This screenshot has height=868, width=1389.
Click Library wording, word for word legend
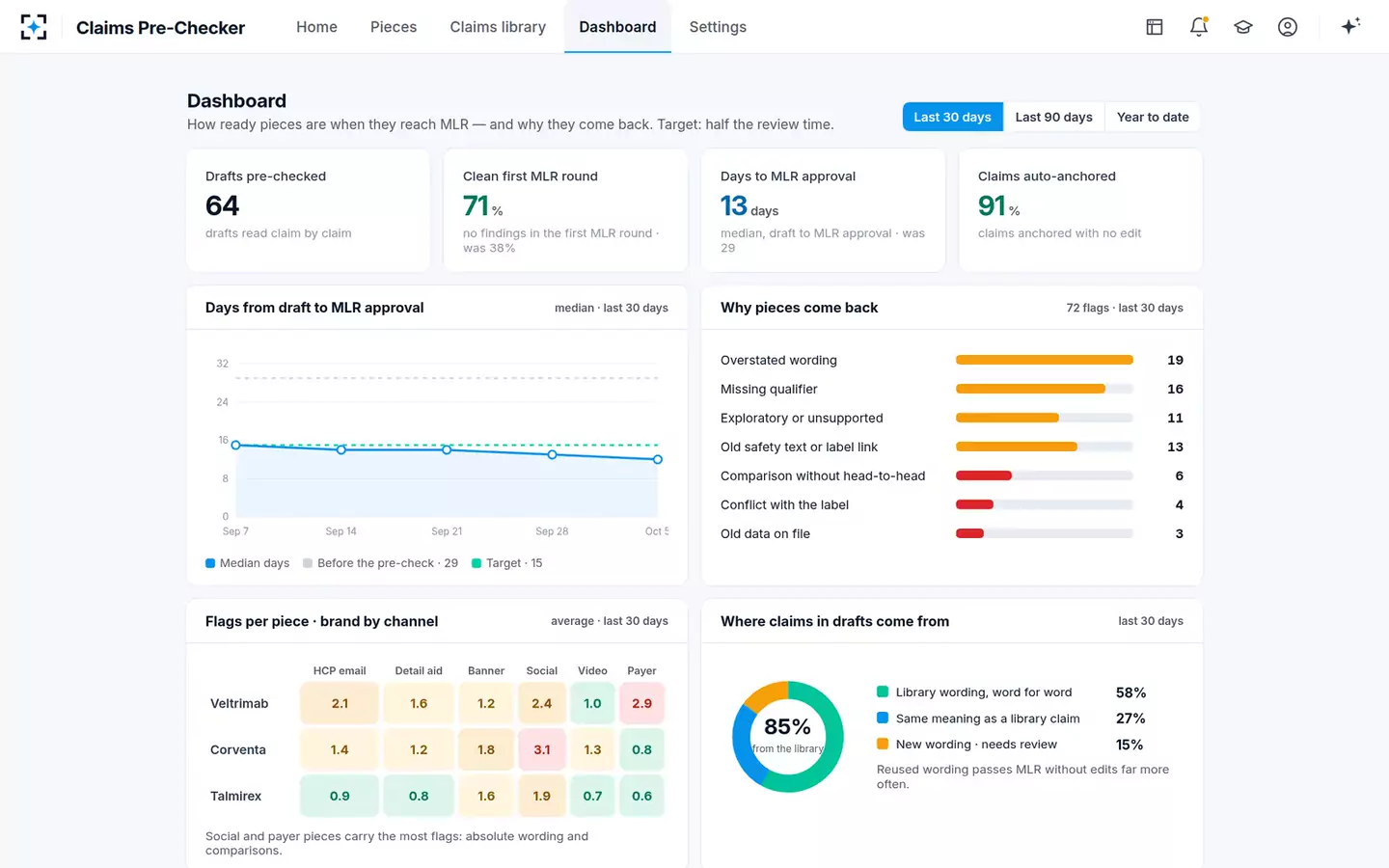click(983, 692)
